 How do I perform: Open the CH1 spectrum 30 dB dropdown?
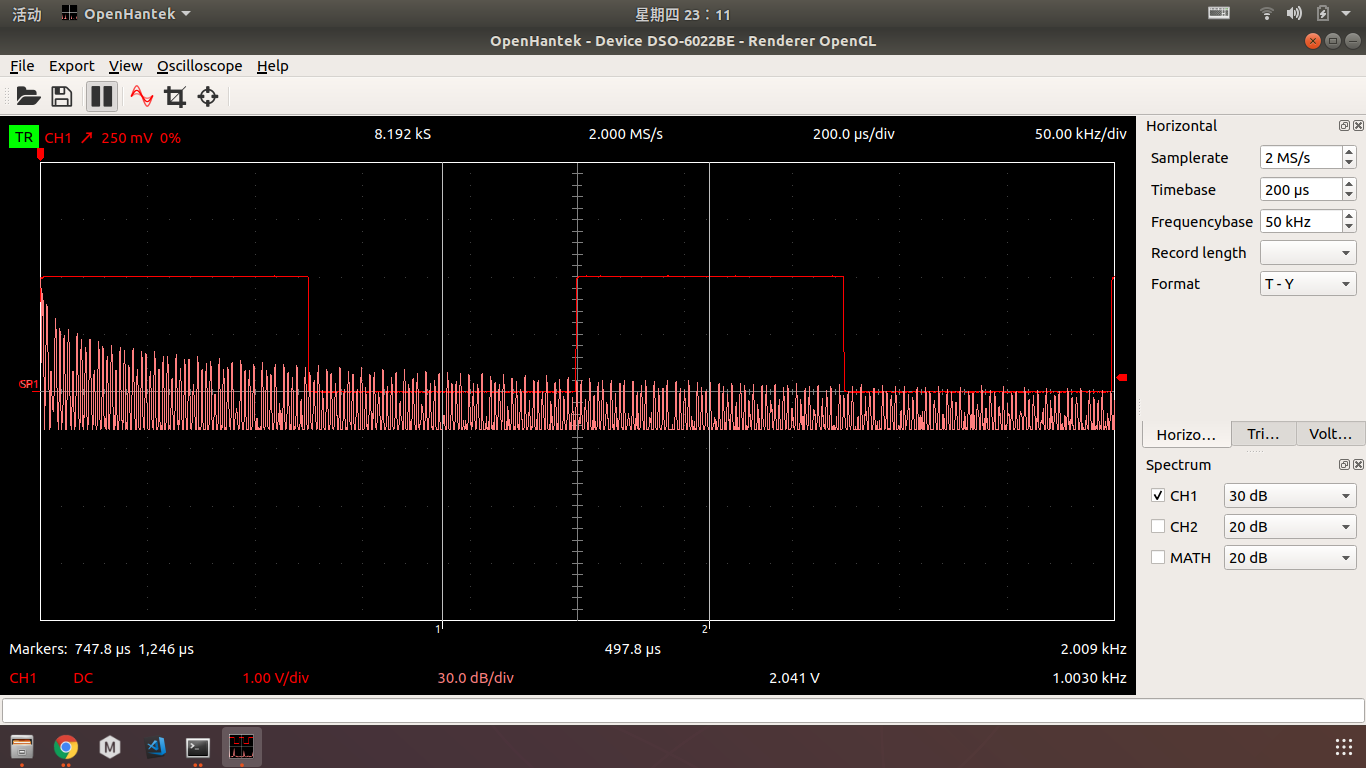pyautogui.click(x=1290, y=496)
